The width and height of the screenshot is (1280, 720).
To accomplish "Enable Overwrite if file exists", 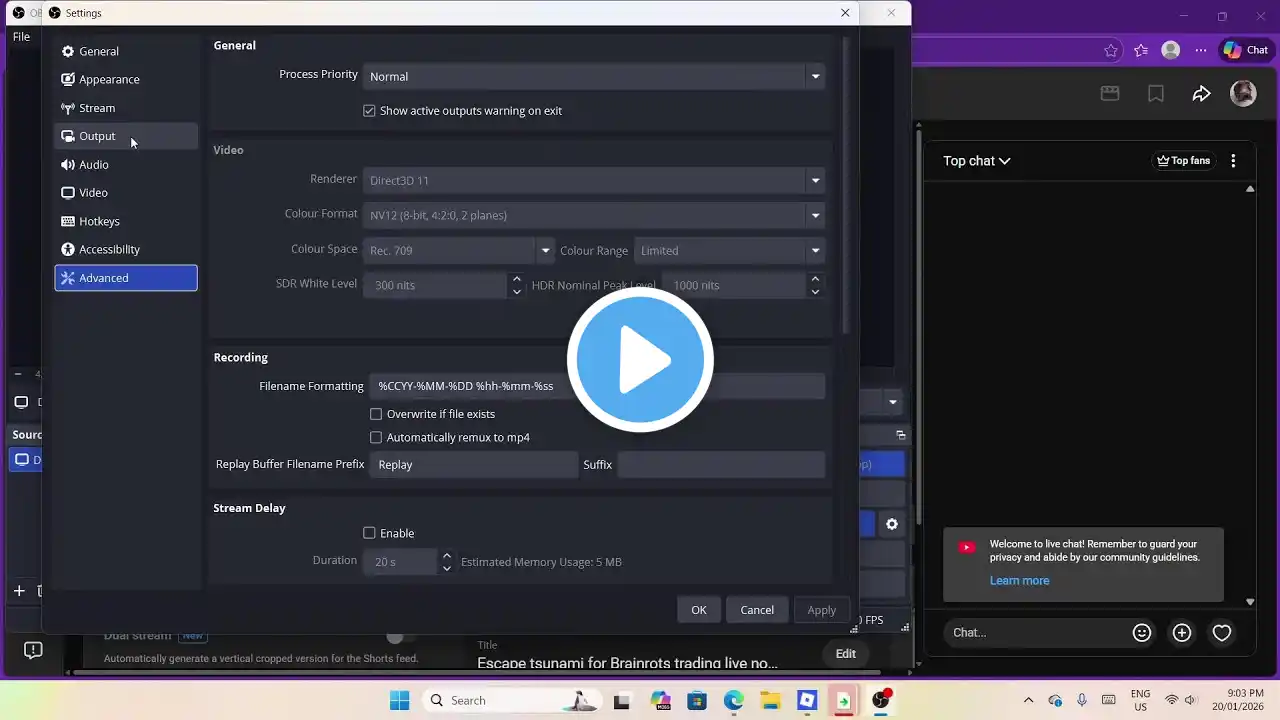I will pos(376,414).
